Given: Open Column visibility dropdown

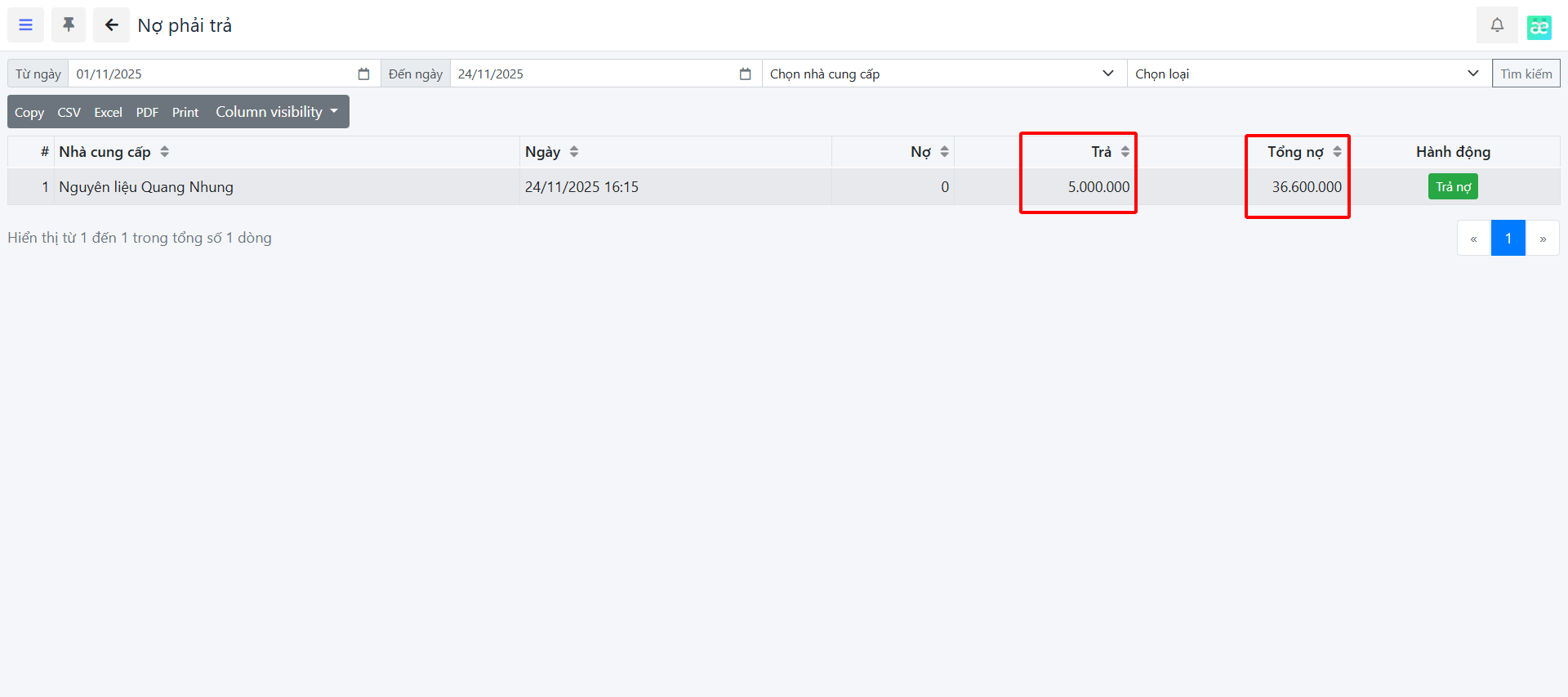Looking at the screenshot, I should [276, 112].
